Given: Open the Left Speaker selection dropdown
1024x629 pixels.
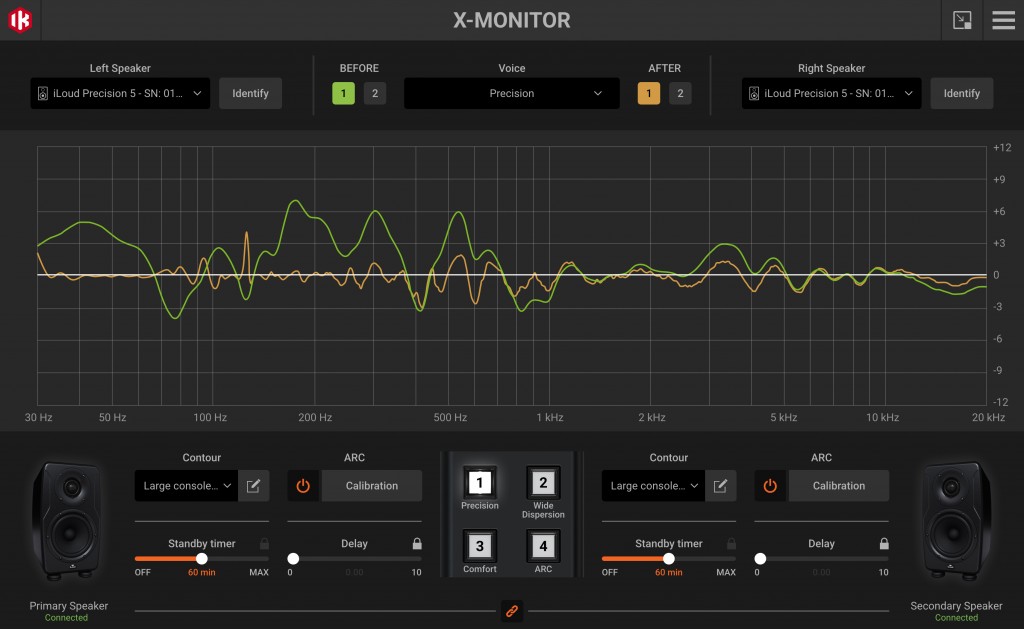Looking at the screenshot, I should coord(119,93).
